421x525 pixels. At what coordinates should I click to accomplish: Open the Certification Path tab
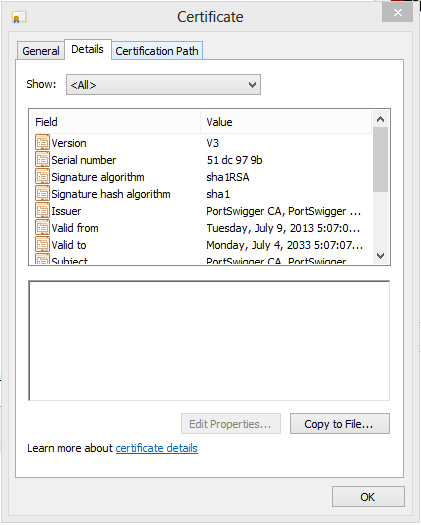click(x=157, y=51)
